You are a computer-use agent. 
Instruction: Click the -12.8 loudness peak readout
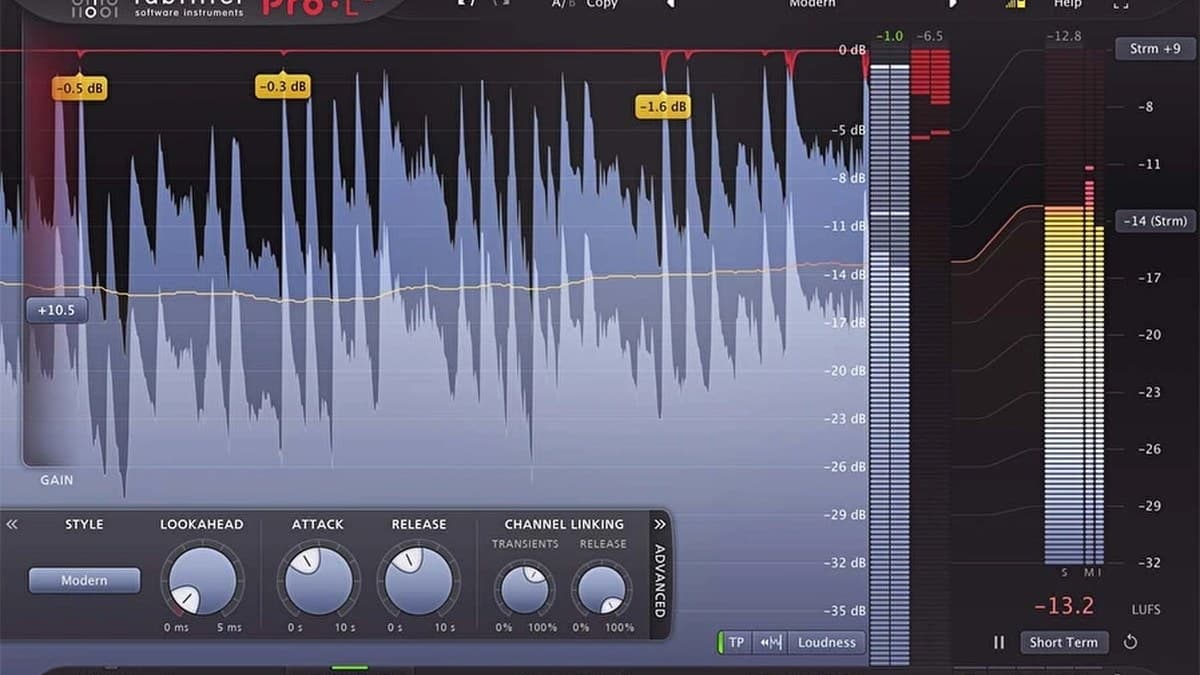[x=1065, y=36]
